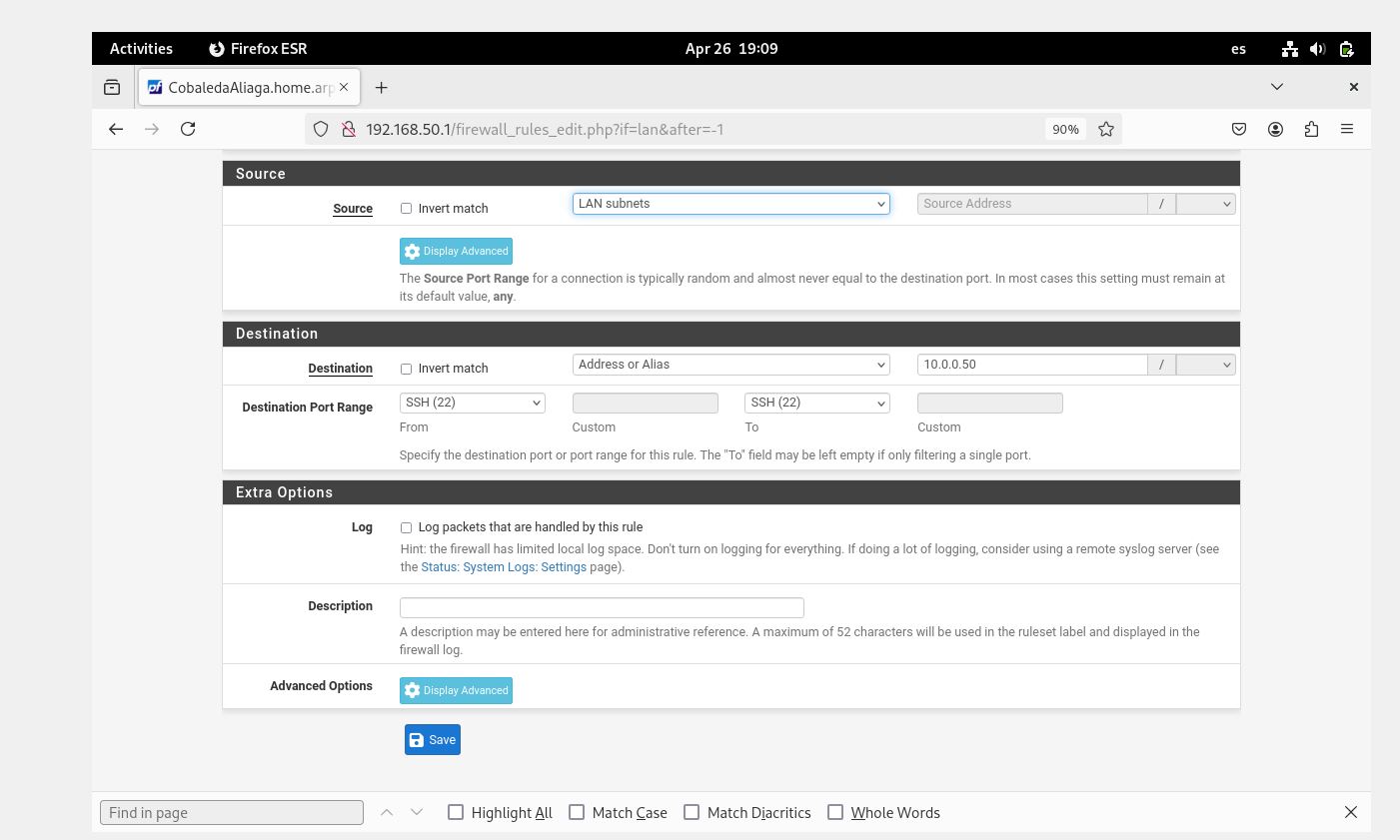Open new tab with plus icon
This screenshot has width=1400, height=840.
(x=381, y=88)
